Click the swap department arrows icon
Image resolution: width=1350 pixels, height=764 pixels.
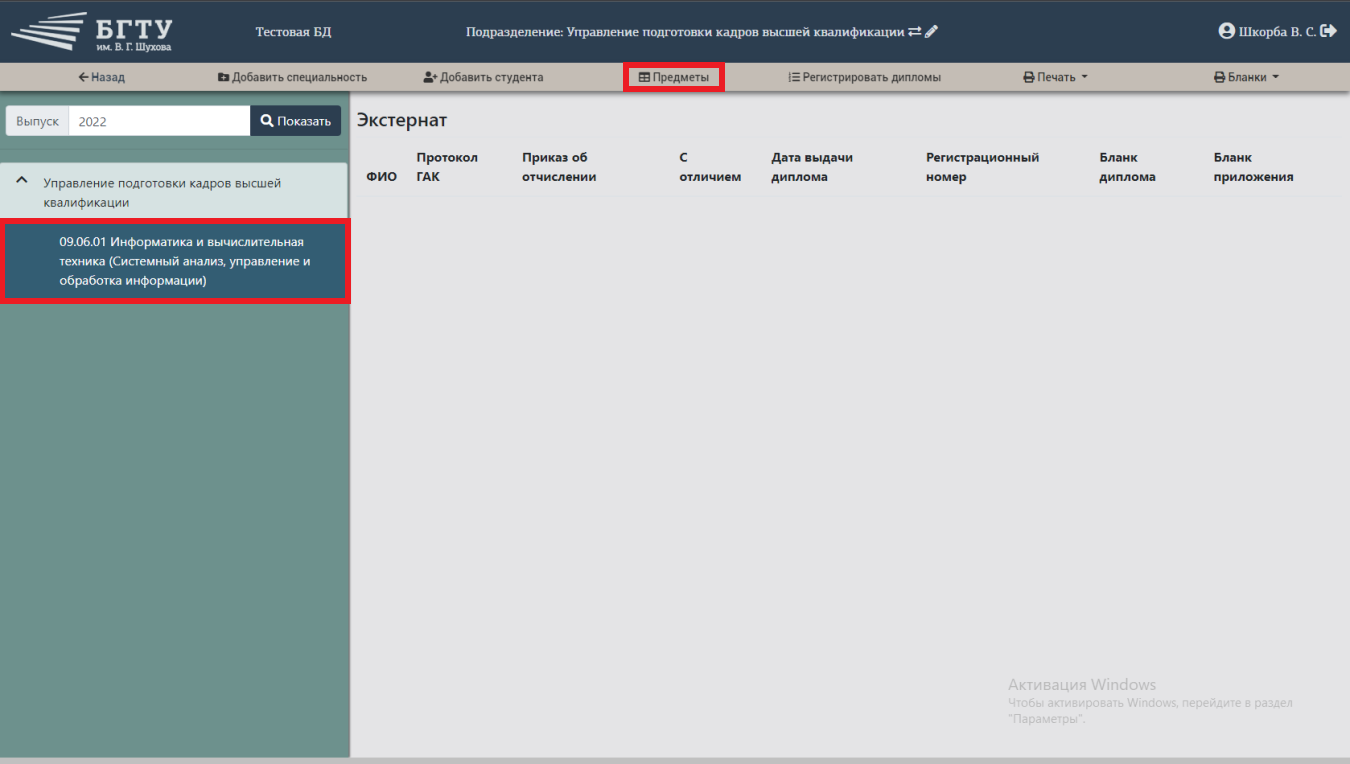click(914, 32)
